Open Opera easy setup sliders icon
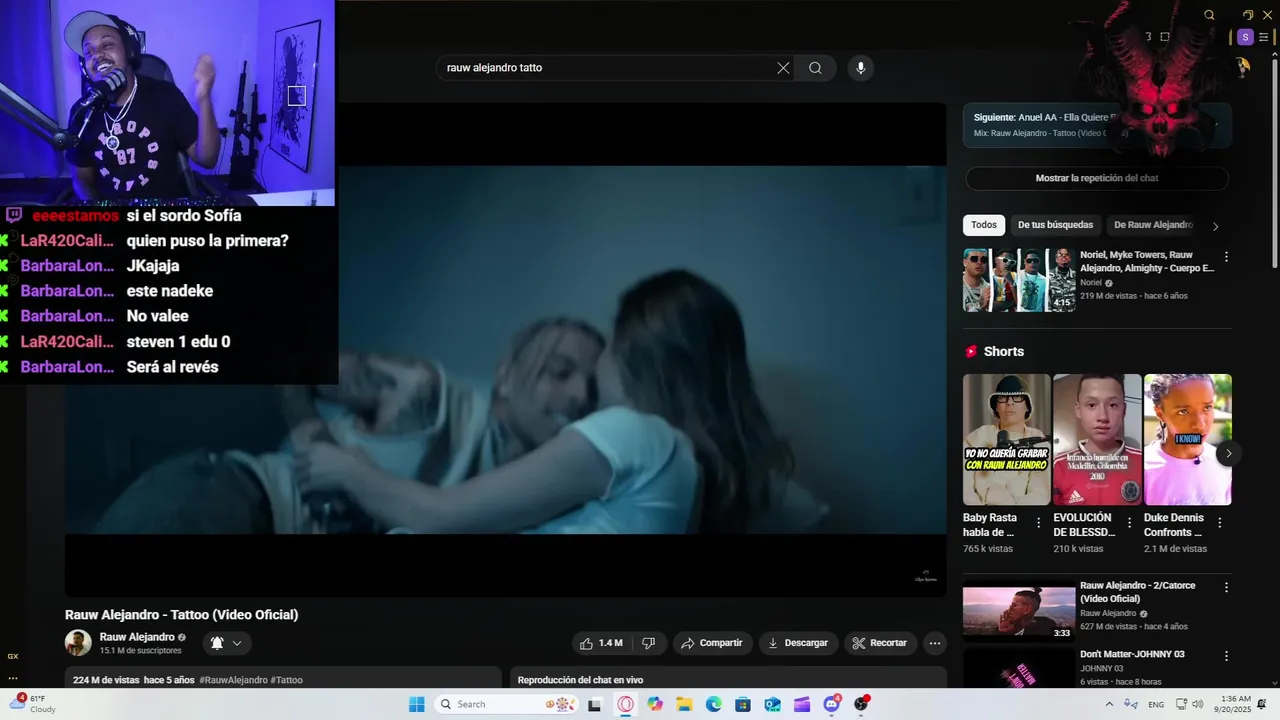This screenshot has width=1280, height=720. click(1264, 37)
